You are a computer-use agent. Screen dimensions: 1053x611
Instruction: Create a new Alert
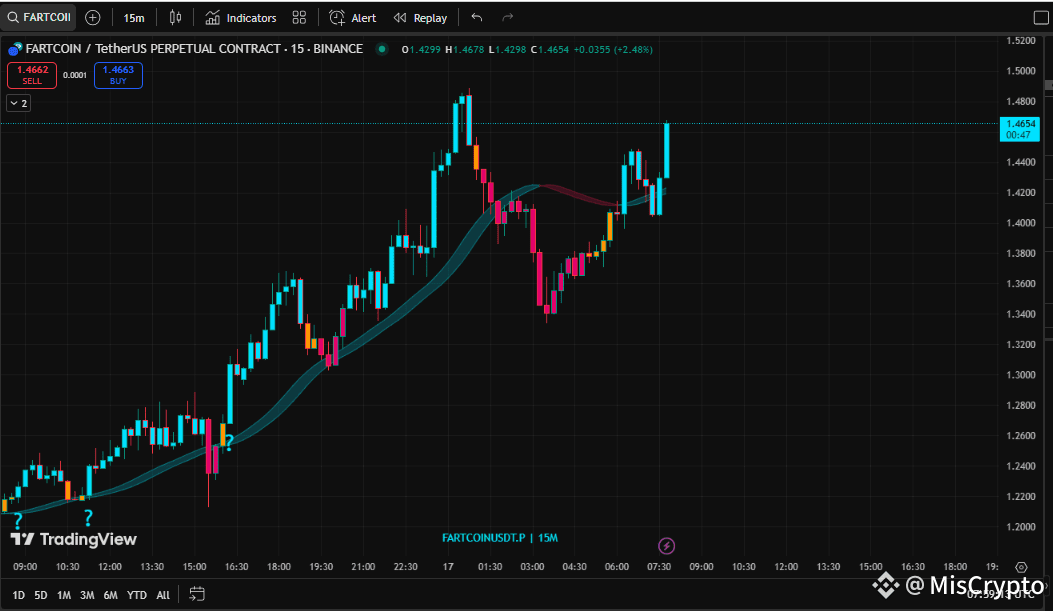click(353, 18)
